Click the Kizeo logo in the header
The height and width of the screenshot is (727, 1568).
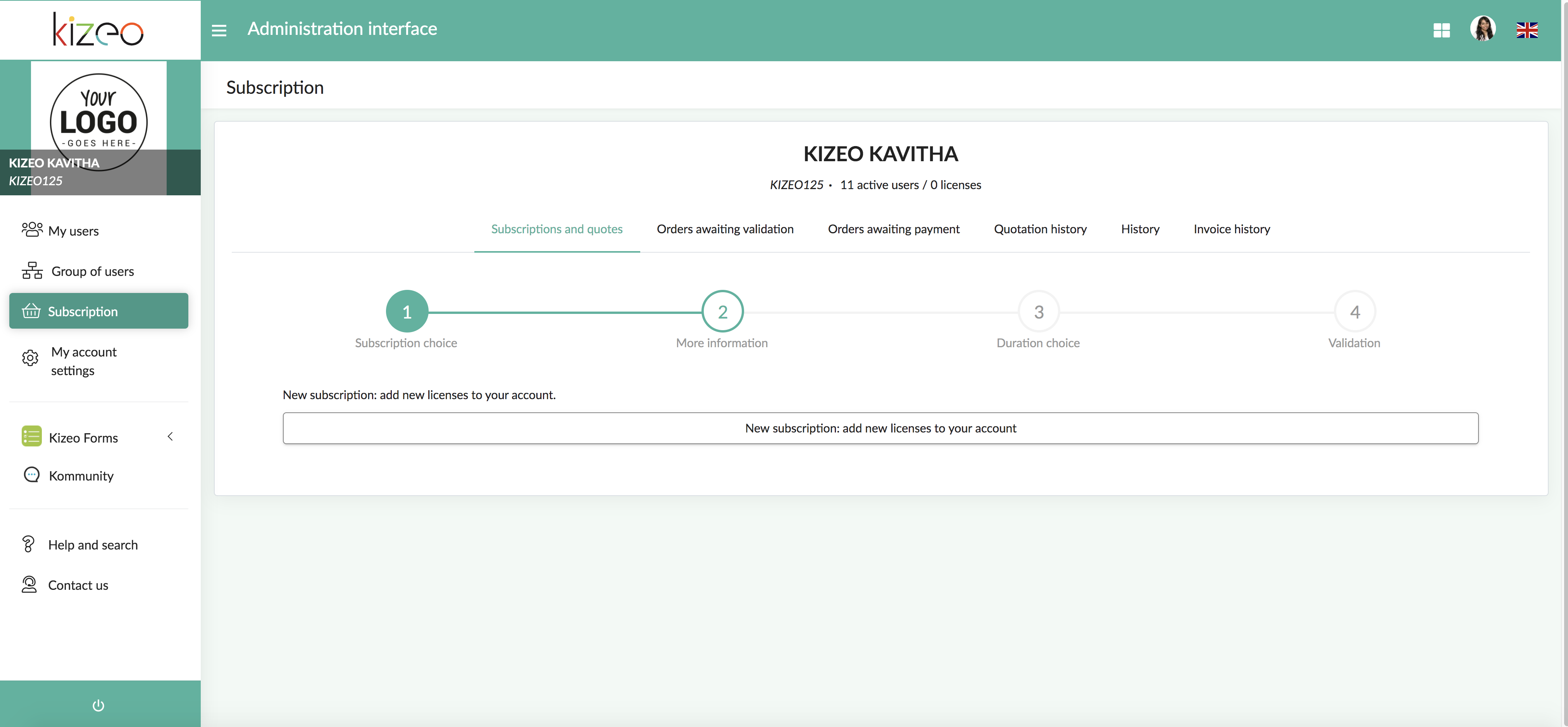98,29
